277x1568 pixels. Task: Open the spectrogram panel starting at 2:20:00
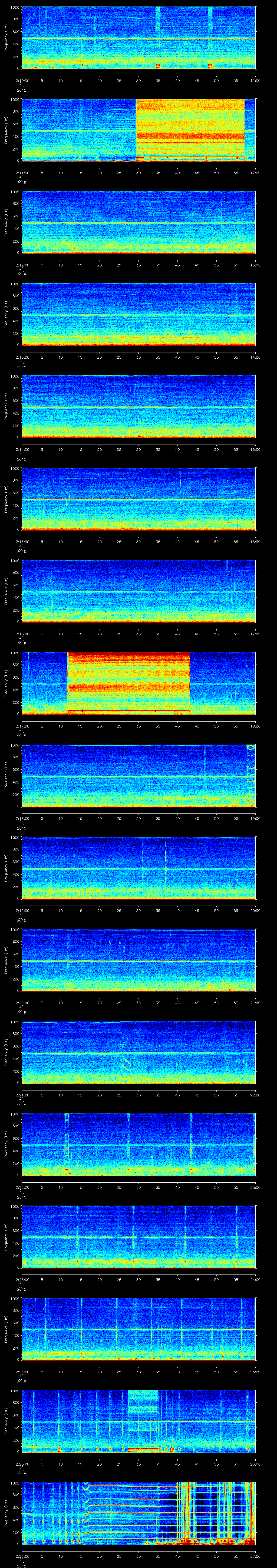point(139,960)
